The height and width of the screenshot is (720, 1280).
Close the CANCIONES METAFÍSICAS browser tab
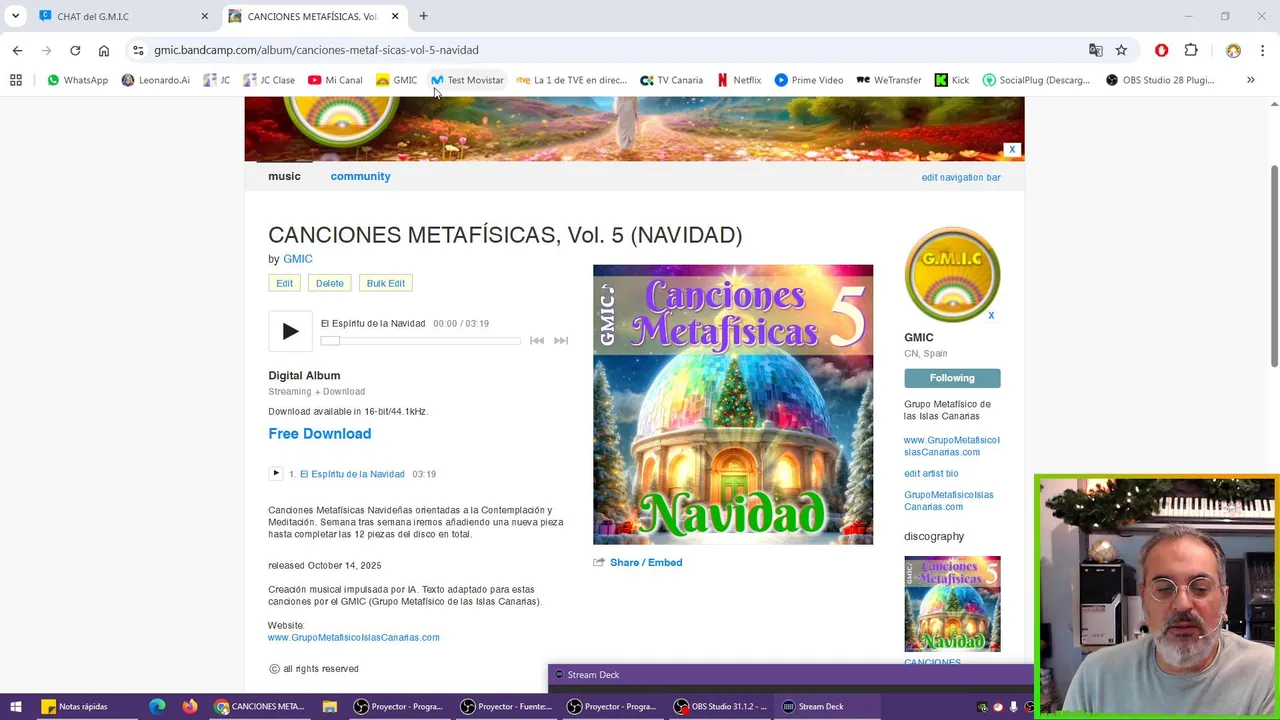pyautogui.click(x=395, y=16)
